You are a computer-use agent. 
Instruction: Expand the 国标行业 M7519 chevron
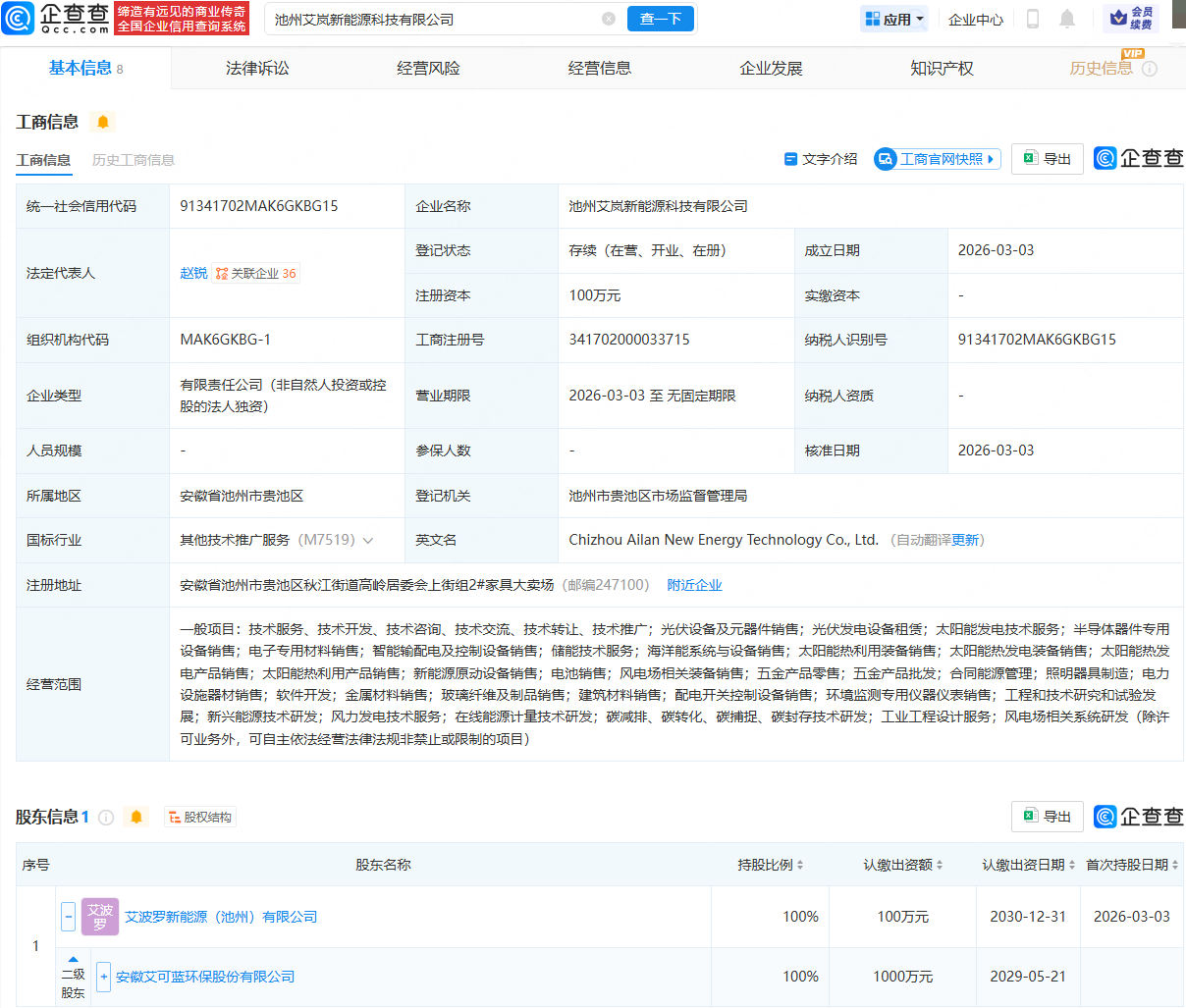click(x=368, y=541)
